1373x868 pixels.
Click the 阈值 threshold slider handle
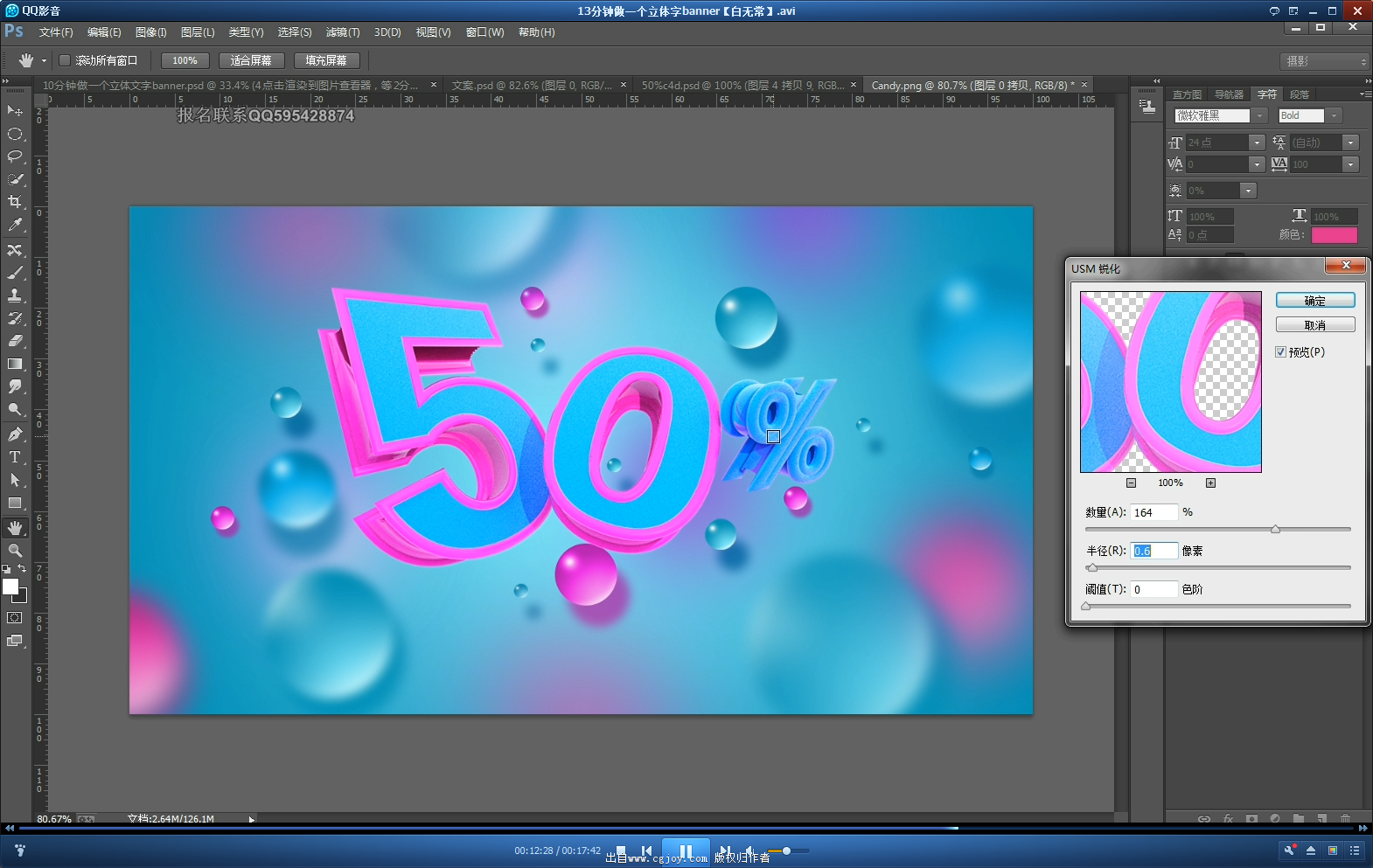1086,607
